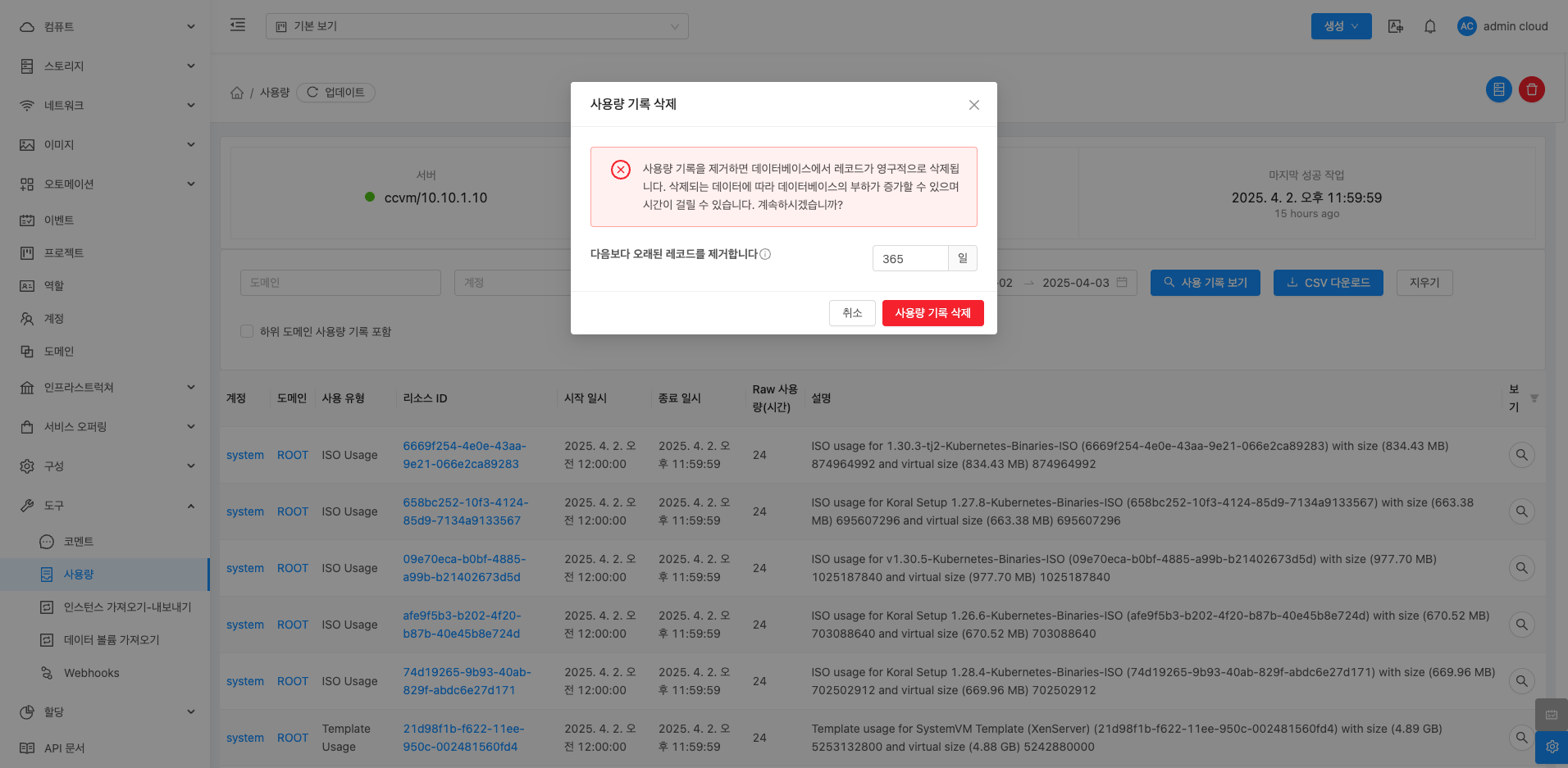This screenshot has height=768, width=1568.
Task: Open resource link 21d98f1b-f622-11ee-950c-002481560fd4
Action: (x=463, y=738)
